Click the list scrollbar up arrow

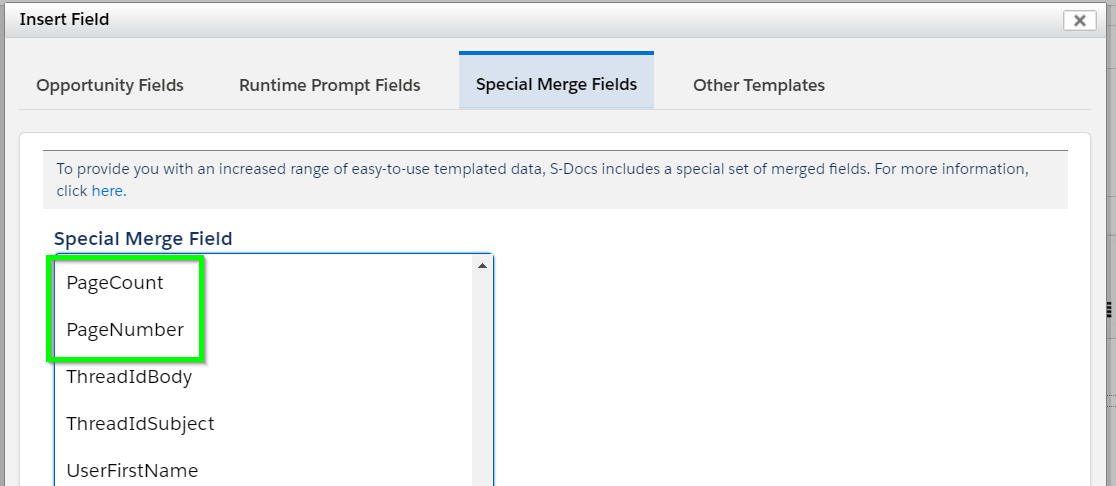(x=482, y=265)
